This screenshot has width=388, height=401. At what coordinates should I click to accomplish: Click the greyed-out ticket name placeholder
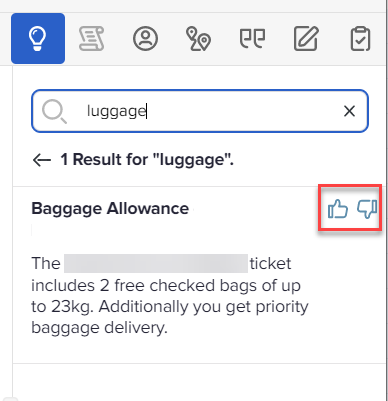click(x=156, y=264)
